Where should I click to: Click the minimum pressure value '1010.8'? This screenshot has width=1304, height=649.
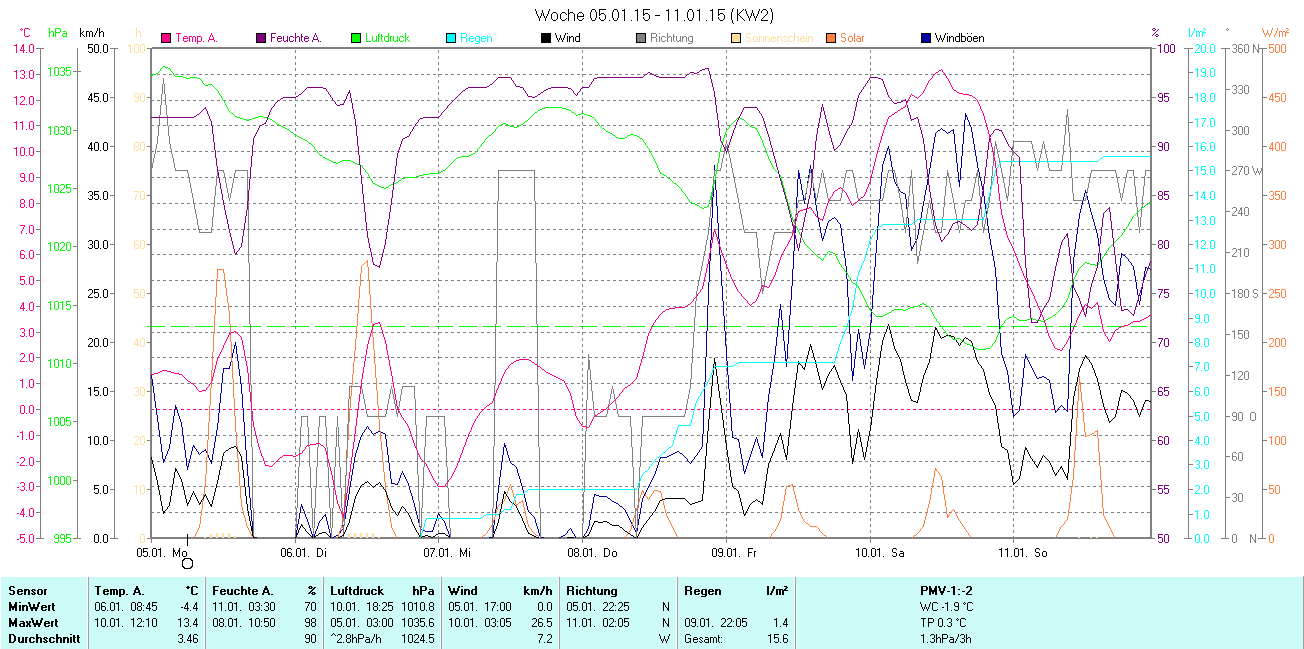(419, 607)
